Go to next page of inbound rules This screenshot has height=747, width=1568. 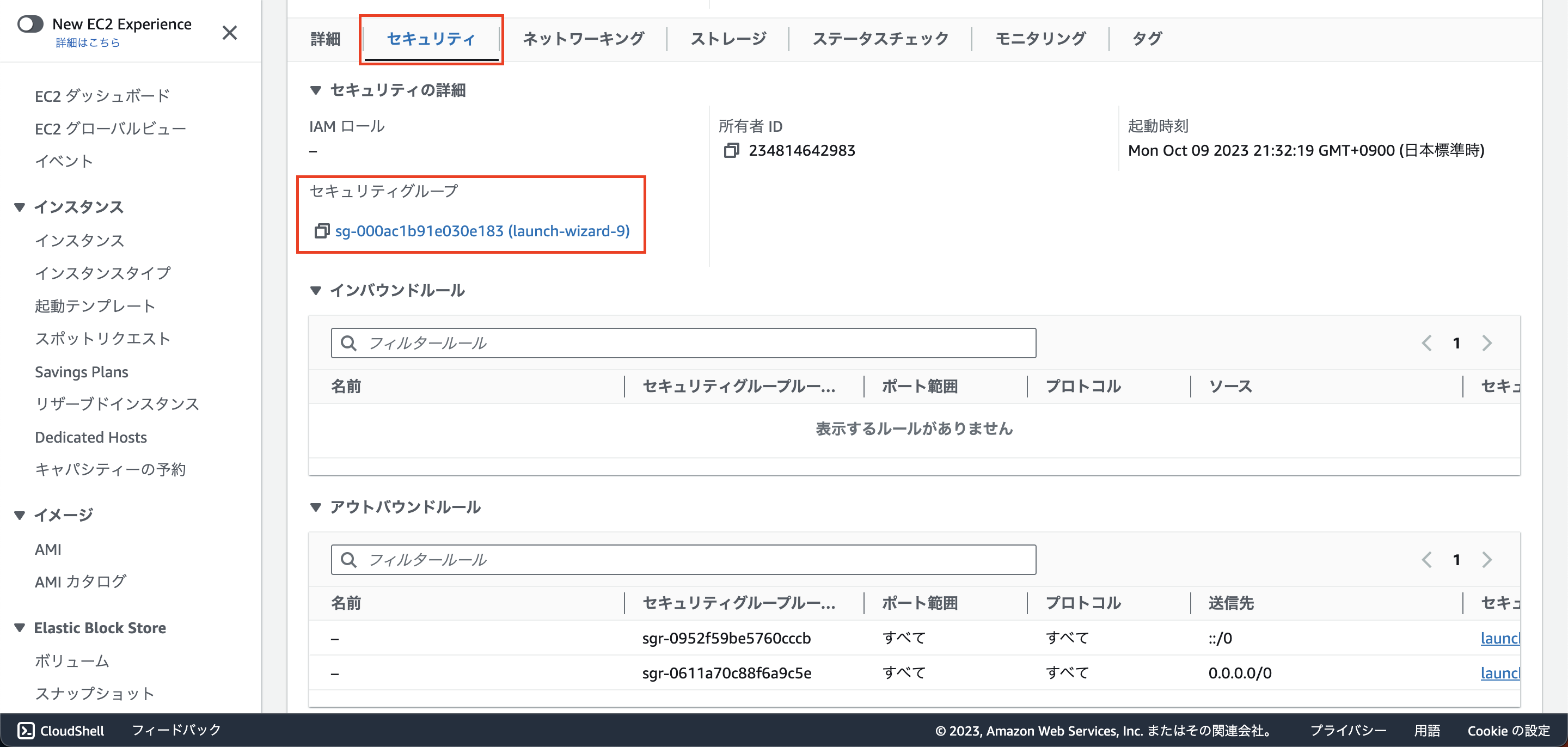(x=1486, y=344)
